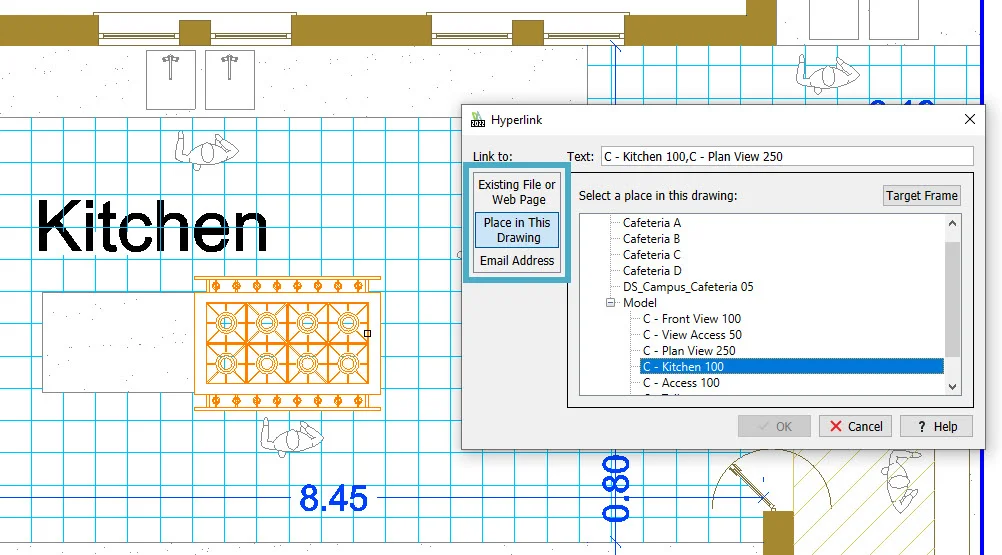Image resolution: width=1002 pixels, height=555 pixels.
Task: Select the 8.45 dimension text
Action: (x=333, y=498)
